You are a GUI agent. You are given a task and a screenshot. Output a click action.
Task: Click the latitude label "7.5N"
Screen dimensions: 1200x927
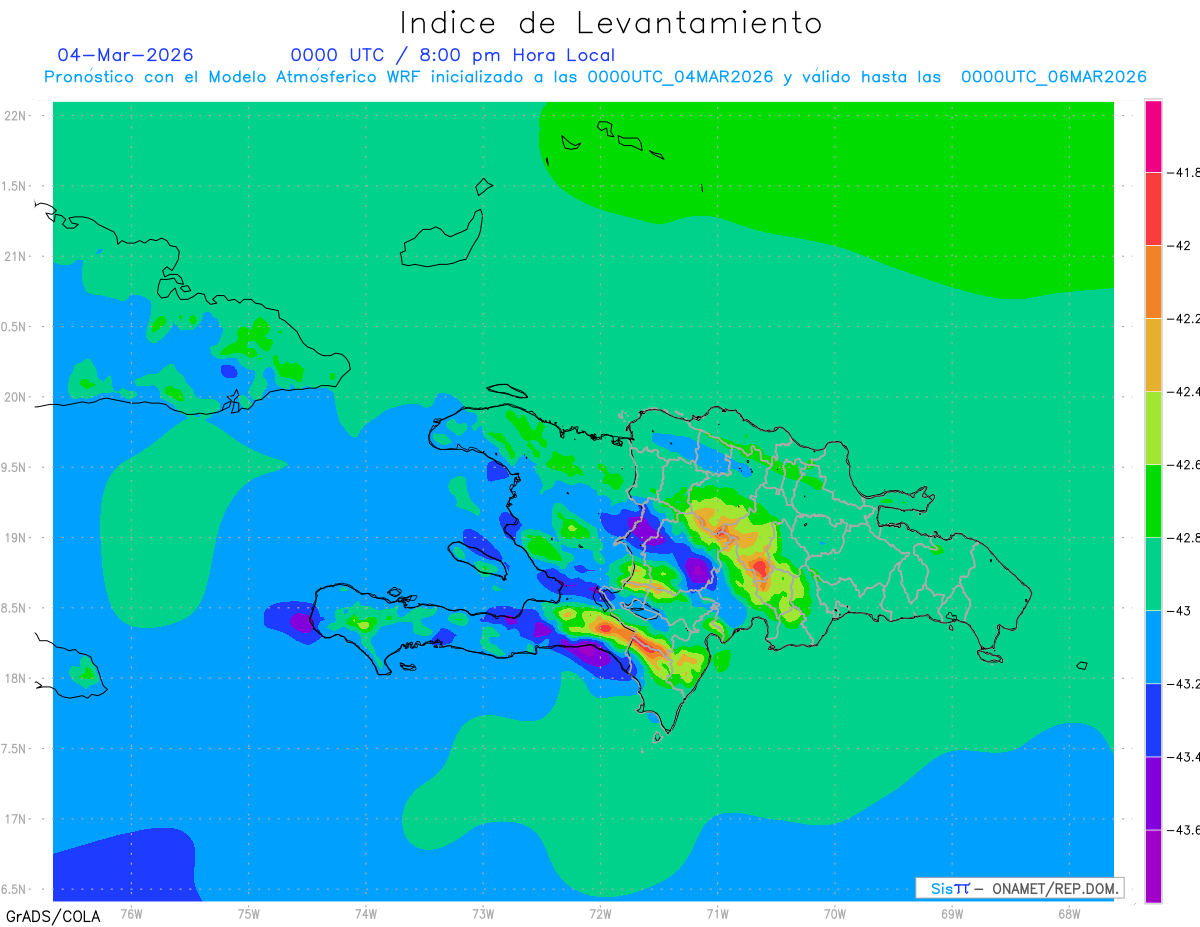pyautogui.click(x=13, y=749)
